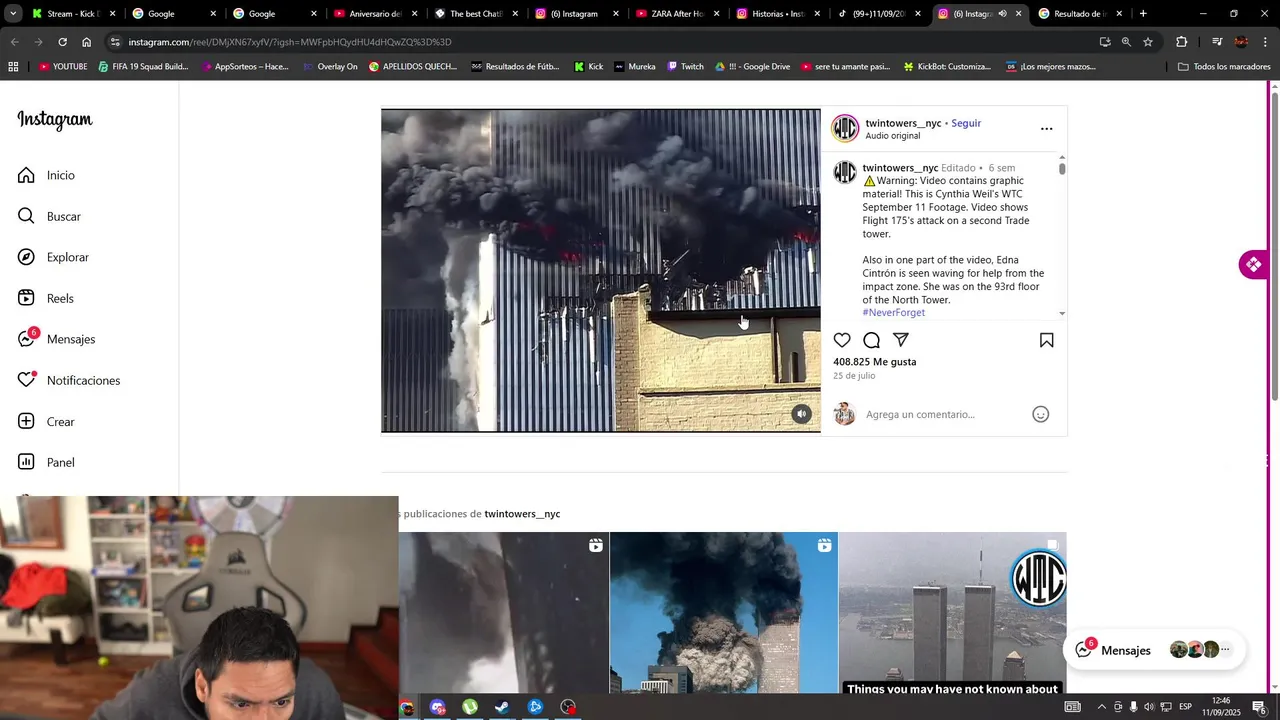Show hidden tray icons chevron
The width and height of the screenshot is (1280, 720).
click(1101, 707)
